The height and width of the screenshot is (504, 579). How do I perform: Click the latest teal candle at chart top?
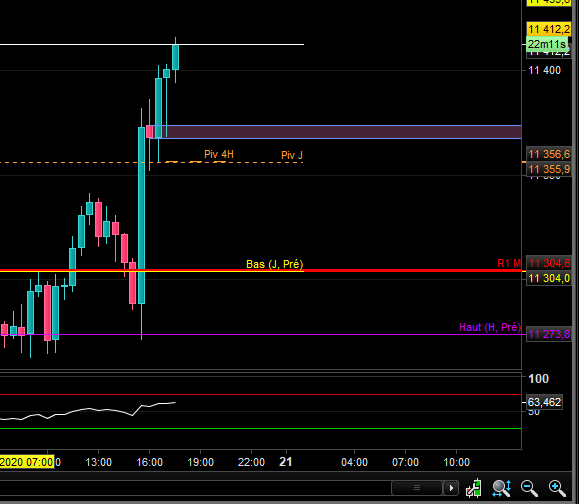(175, 57)
